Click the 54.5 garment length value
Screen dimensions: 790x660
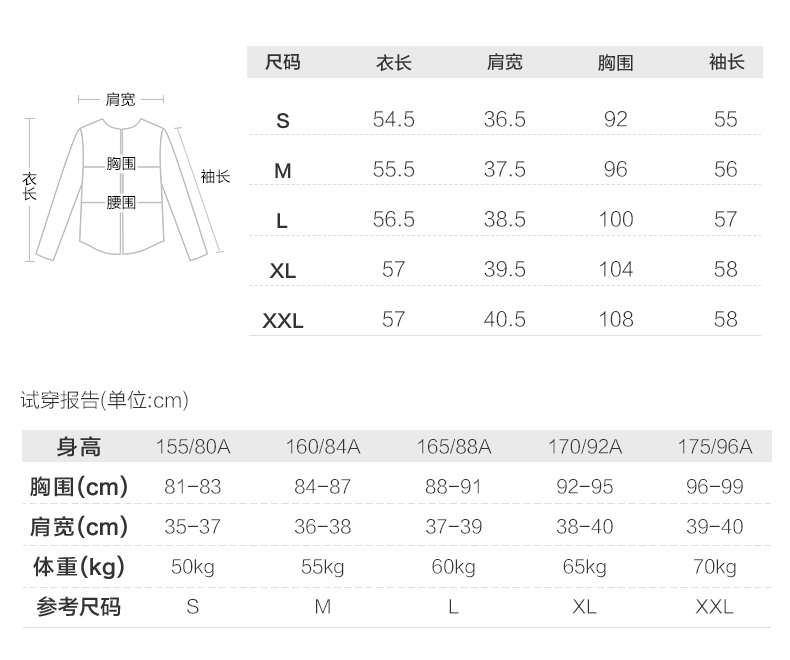point(393,120)
